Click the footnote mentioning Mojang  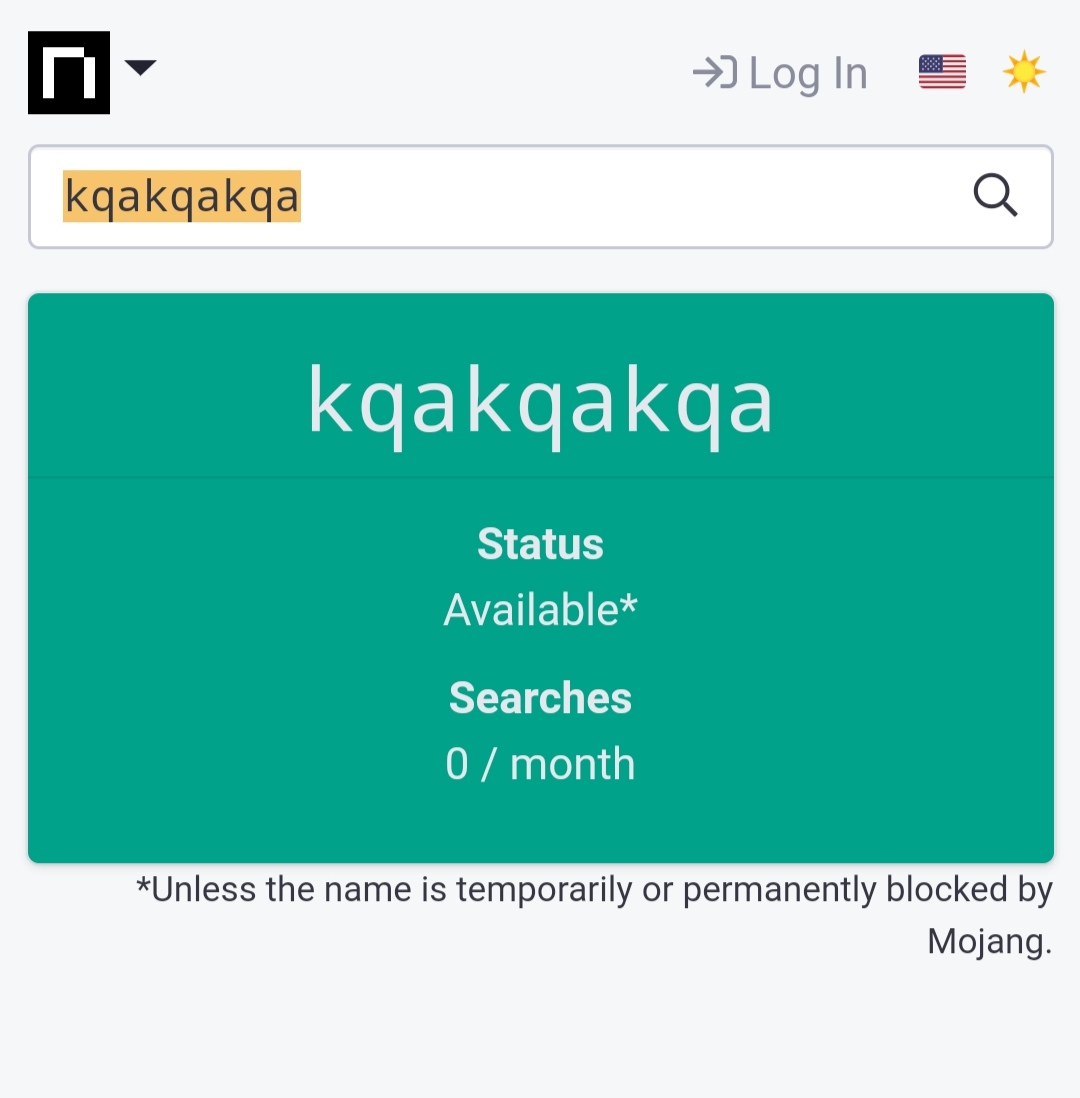594,915
